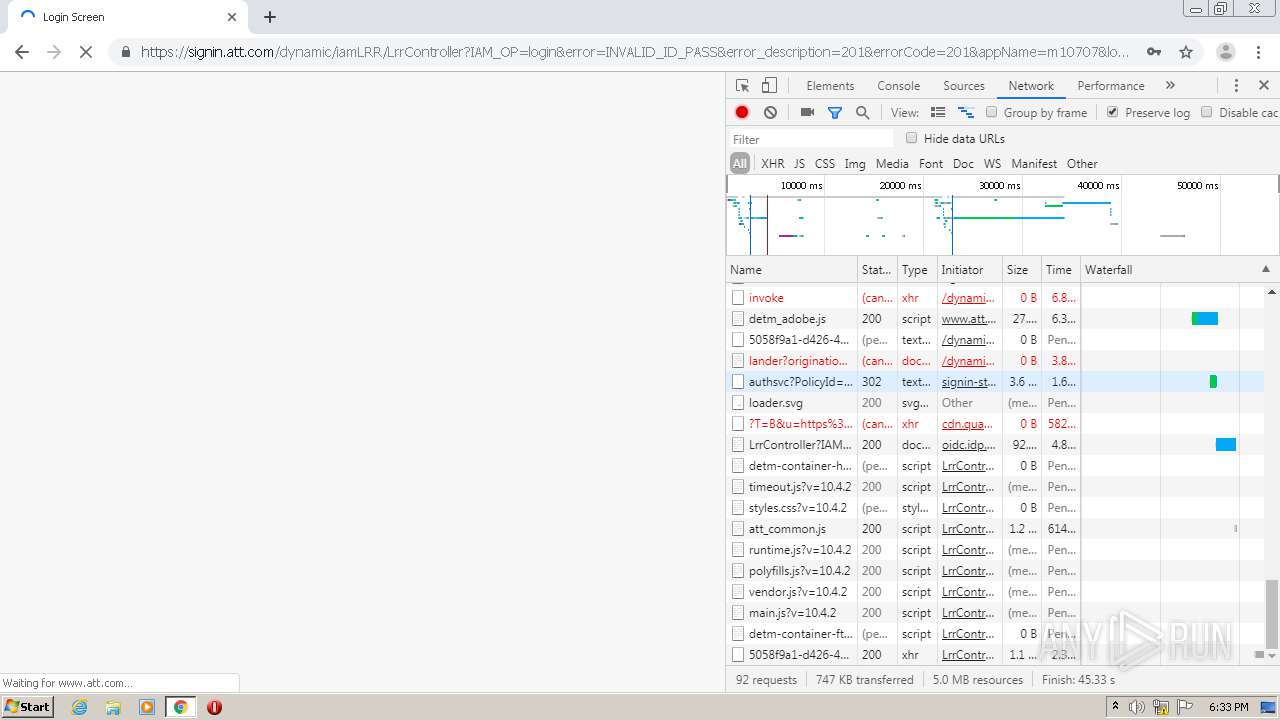Open the Sources tab

pyautogui.click(x=964, y=86)
